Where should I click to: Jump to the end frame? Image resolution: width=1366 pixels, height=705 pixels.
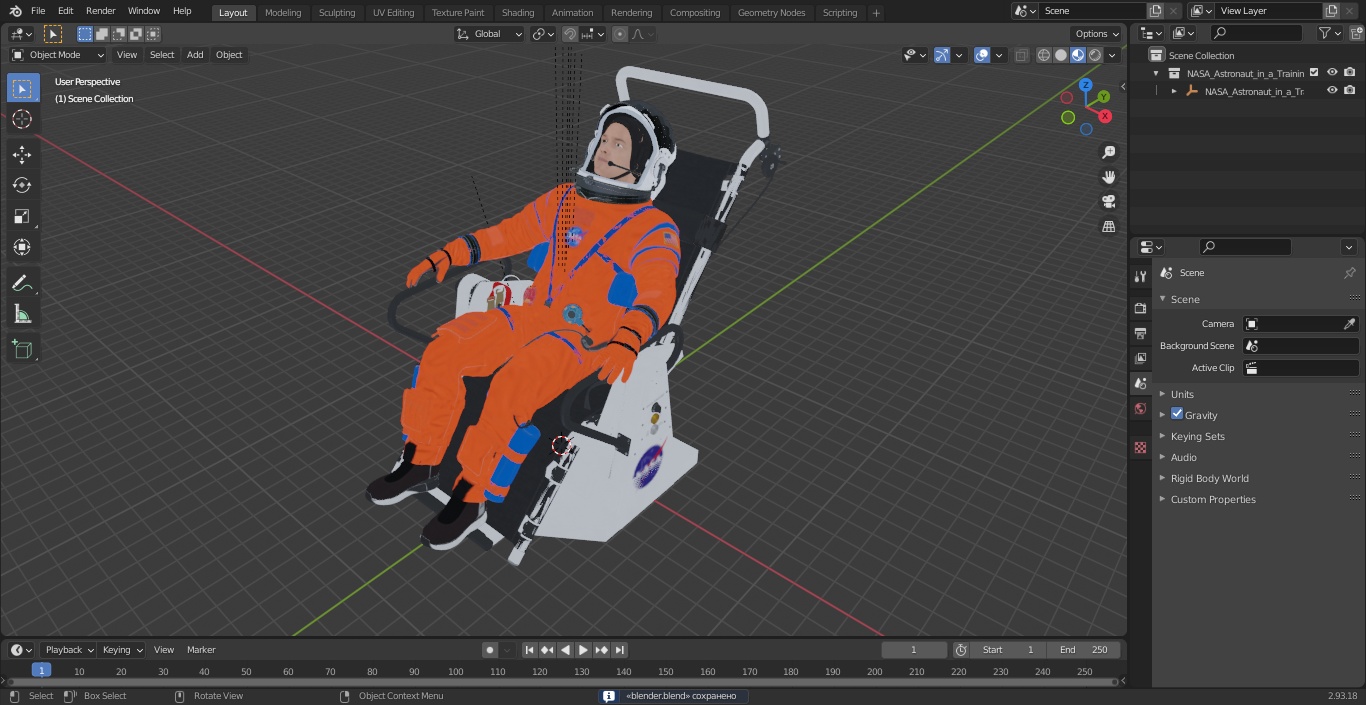620,650
